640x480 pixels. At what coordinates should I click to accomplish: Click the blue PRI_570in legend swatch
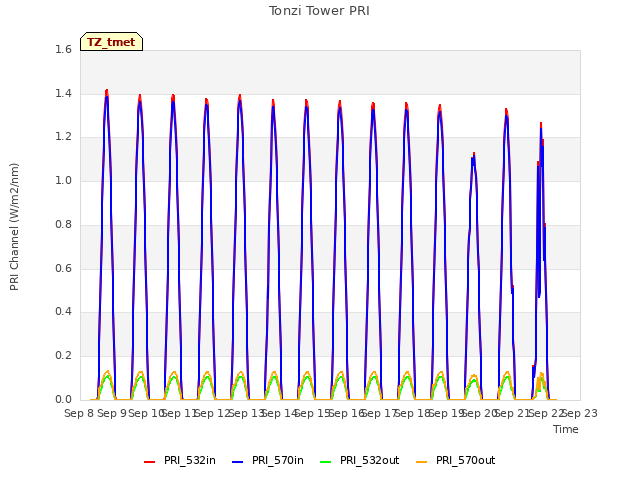click(238, 462)
